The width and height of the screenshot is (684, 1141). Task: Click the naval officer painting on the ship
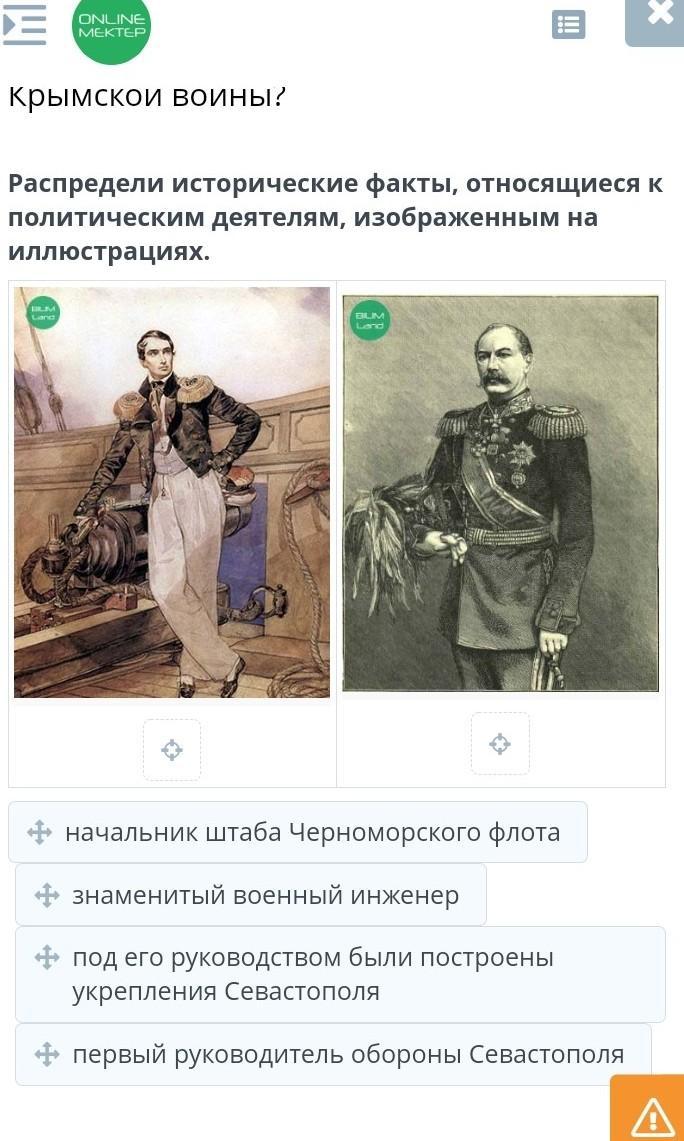click(x=172, y=493)
